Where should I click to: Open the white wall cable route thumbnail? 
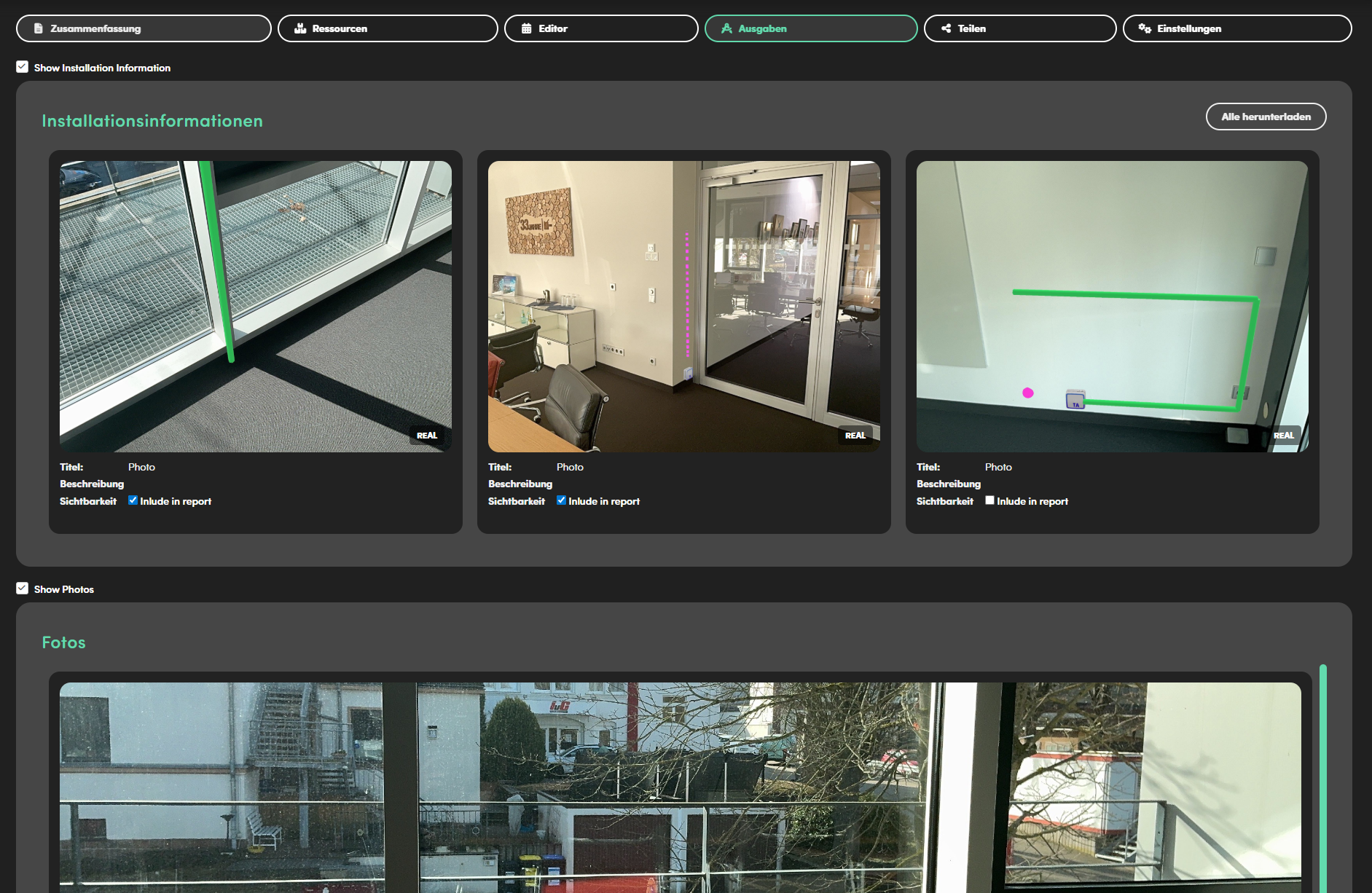click(x=1112, y=306)
